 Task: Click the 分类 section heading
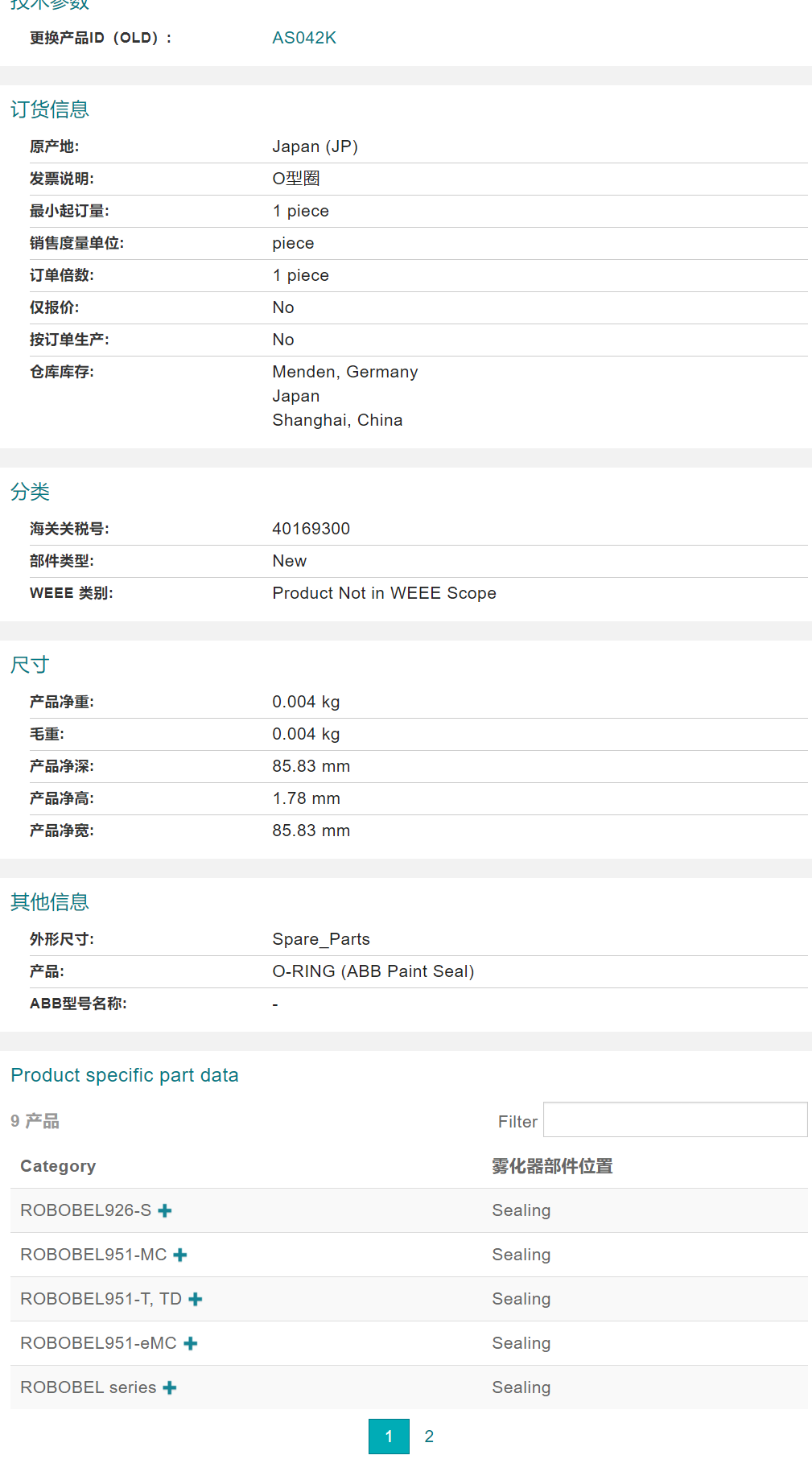click(31, 492)
